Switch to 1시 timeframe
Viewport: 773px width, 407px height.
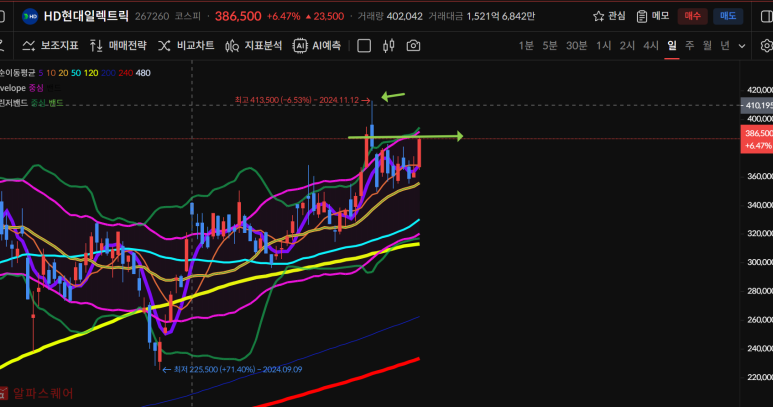(603, 46)
